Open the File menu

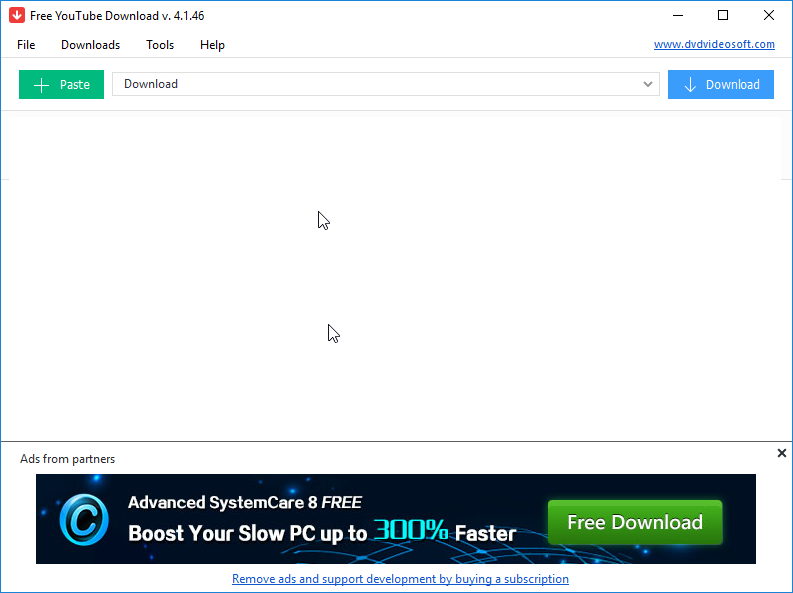click(x=26, y=45)
